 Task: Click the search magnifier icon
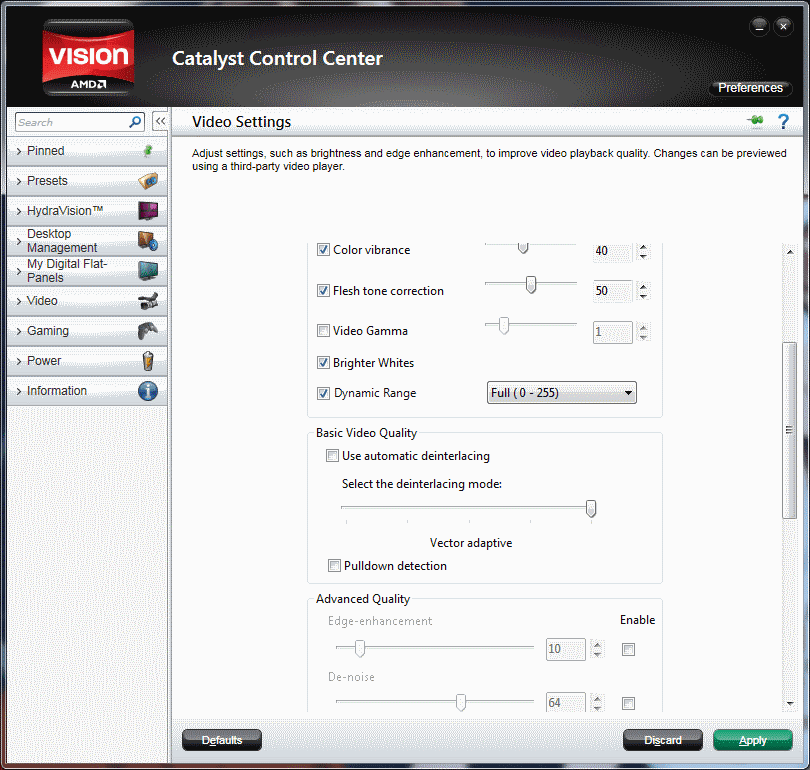pyautogui.click(x=135, y=122)
